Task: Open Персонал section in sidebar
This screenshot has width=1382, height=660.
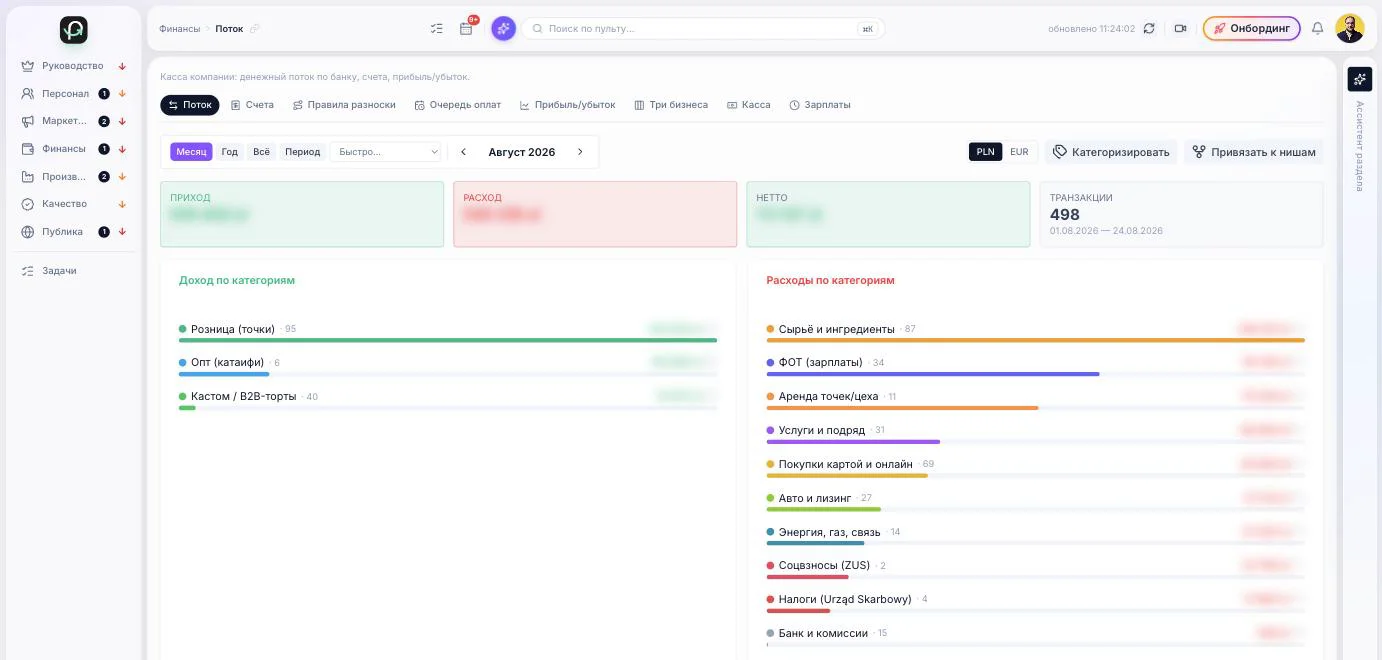Action: point(65,94)
